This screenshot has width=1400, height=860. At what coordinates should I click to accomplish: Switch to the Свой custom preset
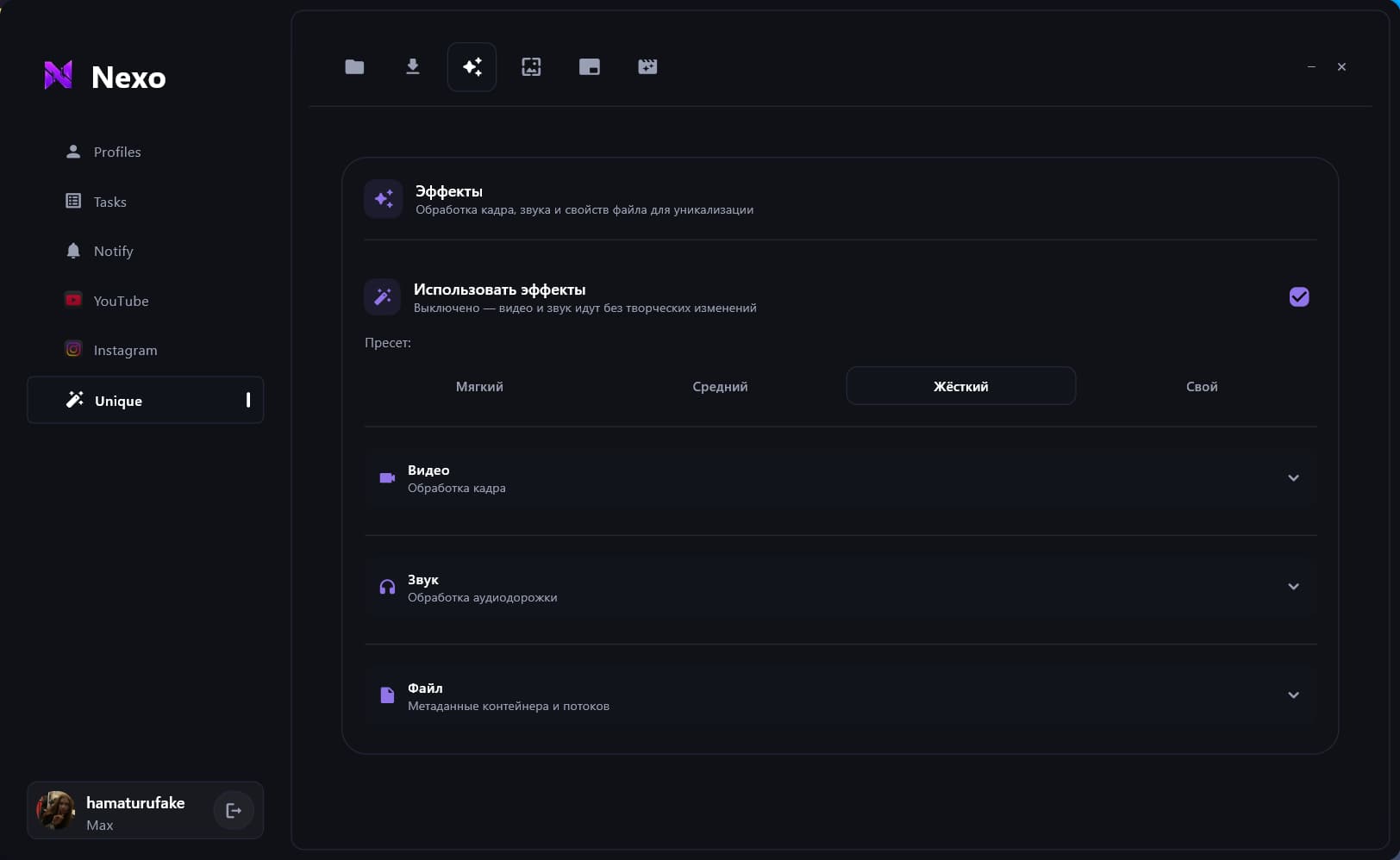pyautogui.click(x=1202, y=386)
